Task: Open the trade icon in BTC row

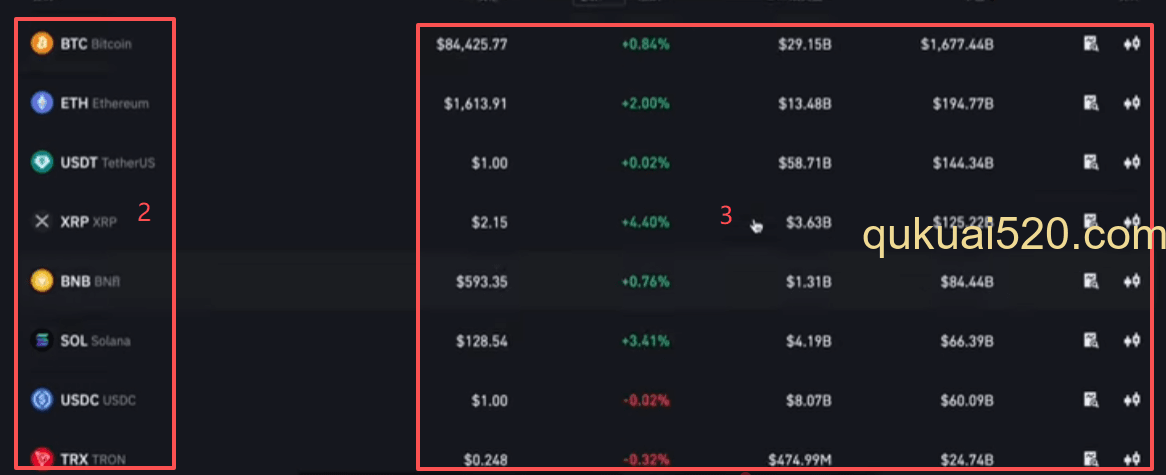Action: point(1131,44)
